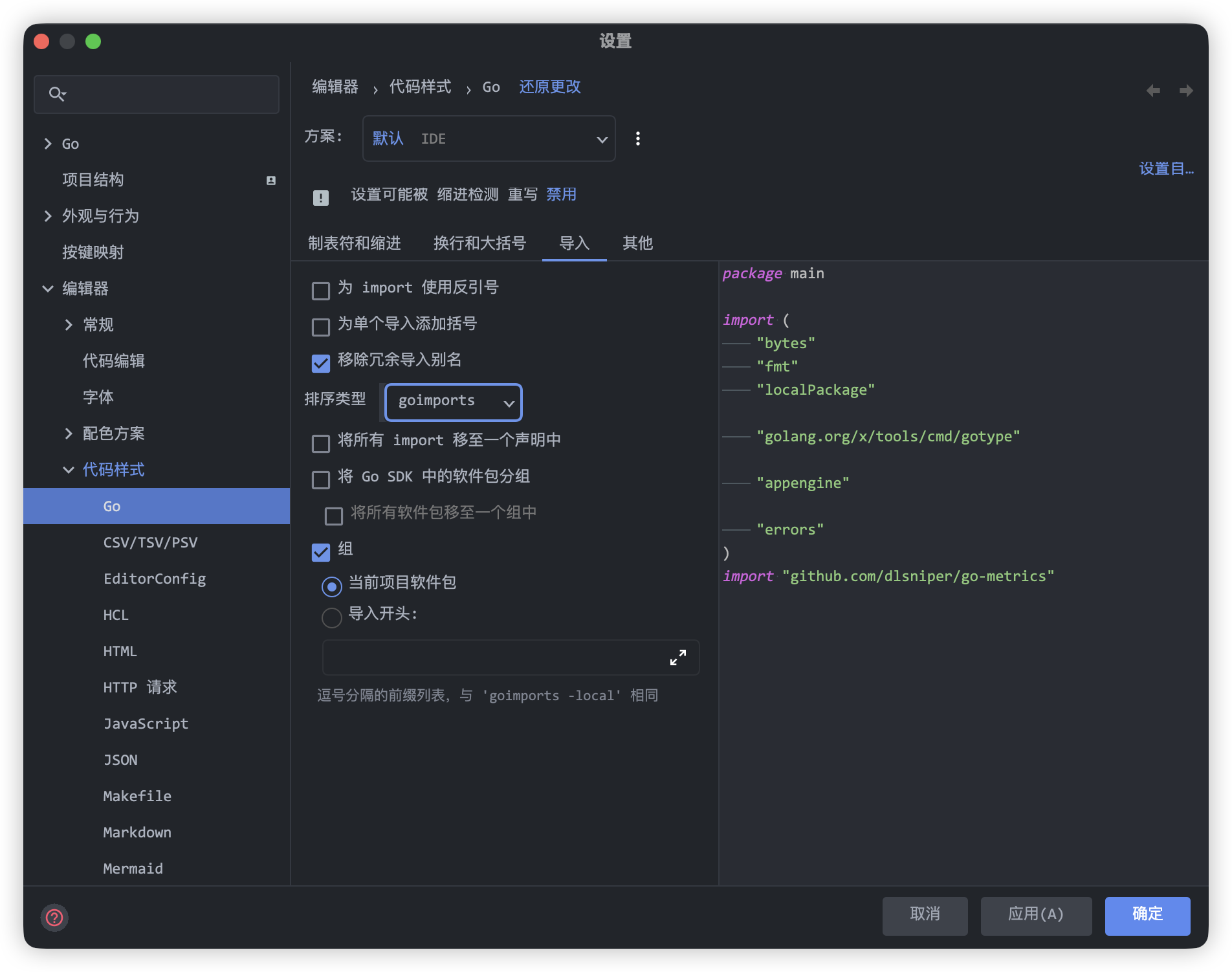Uncheck 移除冗余导入别名 checkbox
The image size is (1232, 972).
pos(321,363)
